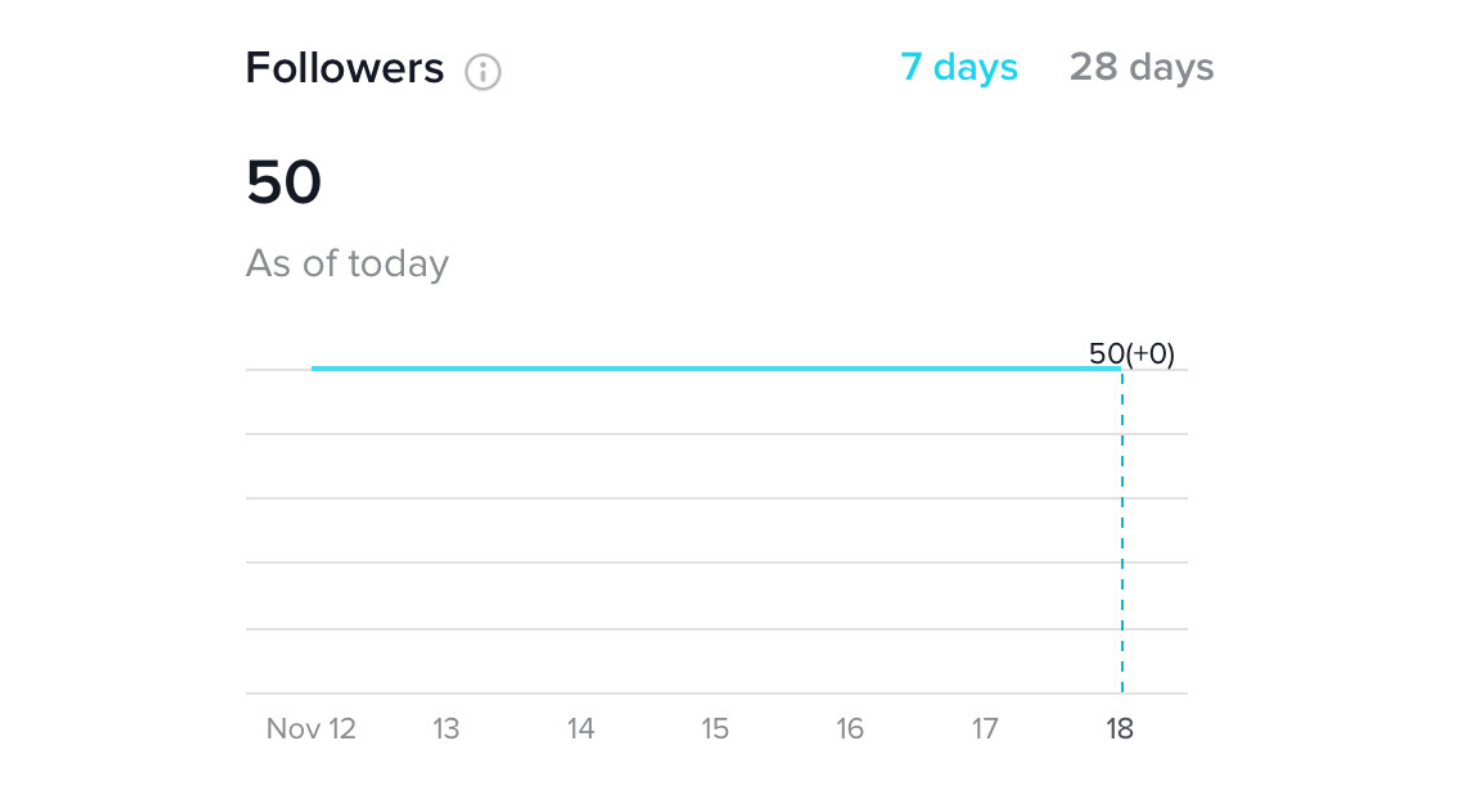Click the blue follower line above date 17

click(x=985, y=368)
